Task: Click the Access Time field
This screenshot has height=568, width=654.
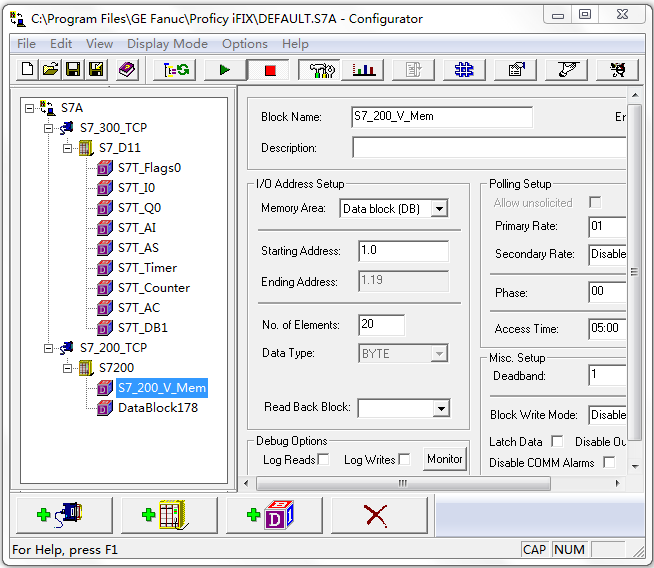Action: [607, 329]
